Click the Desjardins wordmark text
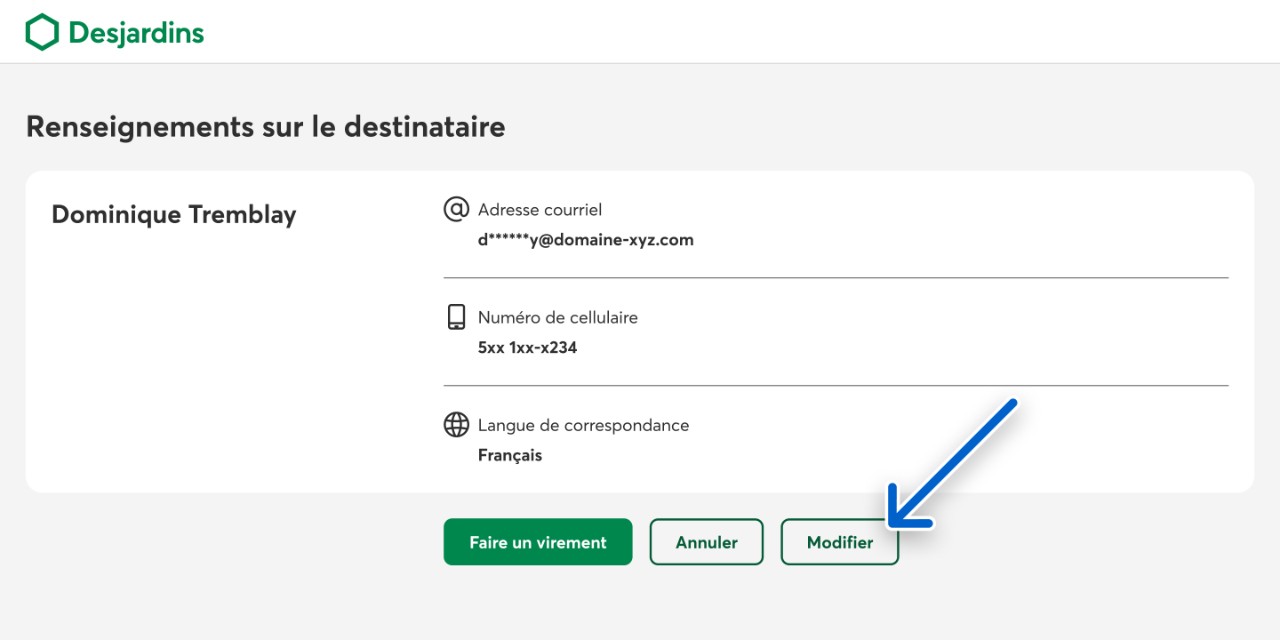This screenshot has width=1280, height=640. click(x=136, y=33)
